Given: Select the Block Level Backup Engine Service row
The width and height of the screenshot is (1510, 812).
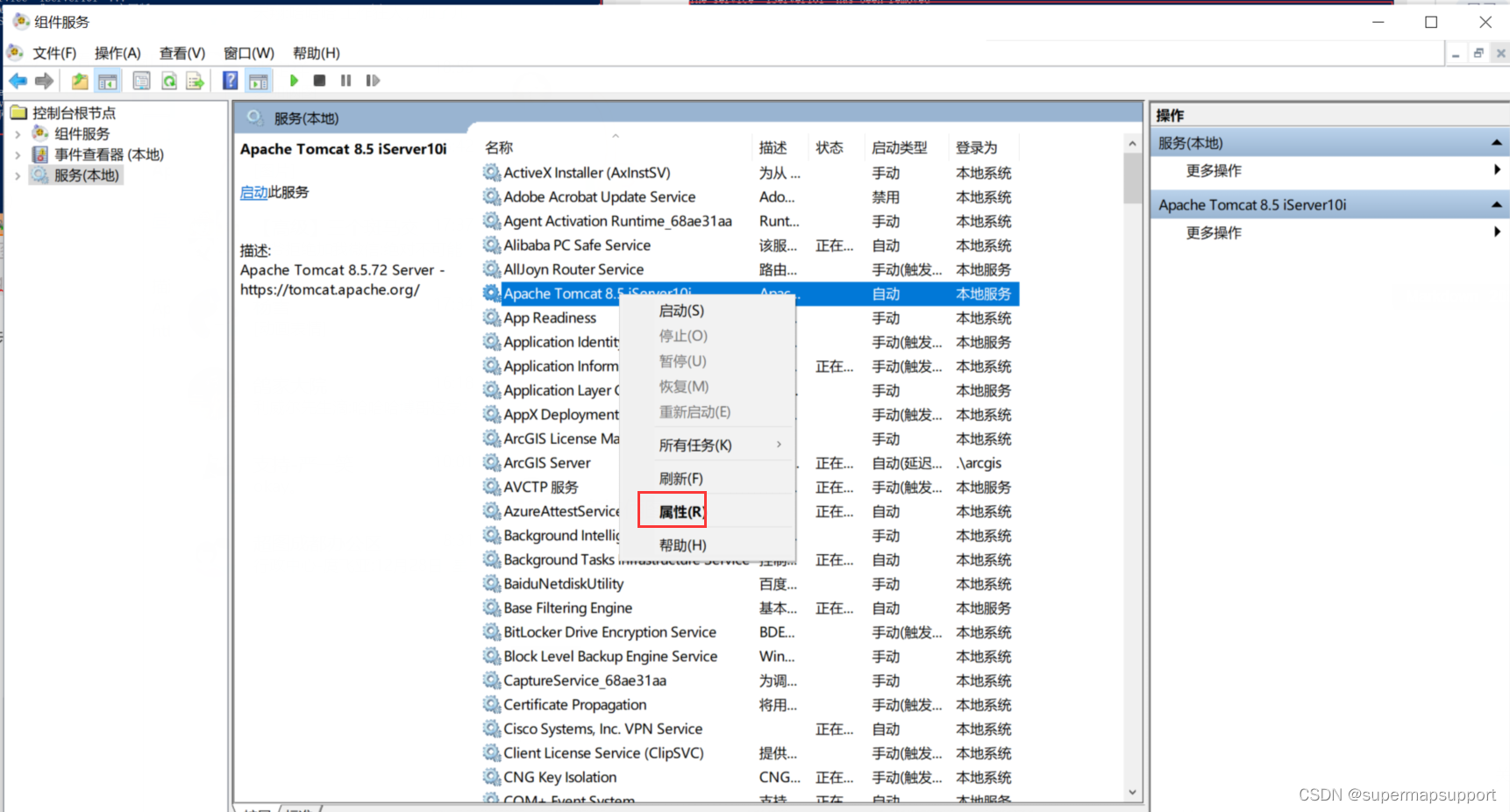Looking at the screenshot, I should (750, 657).
